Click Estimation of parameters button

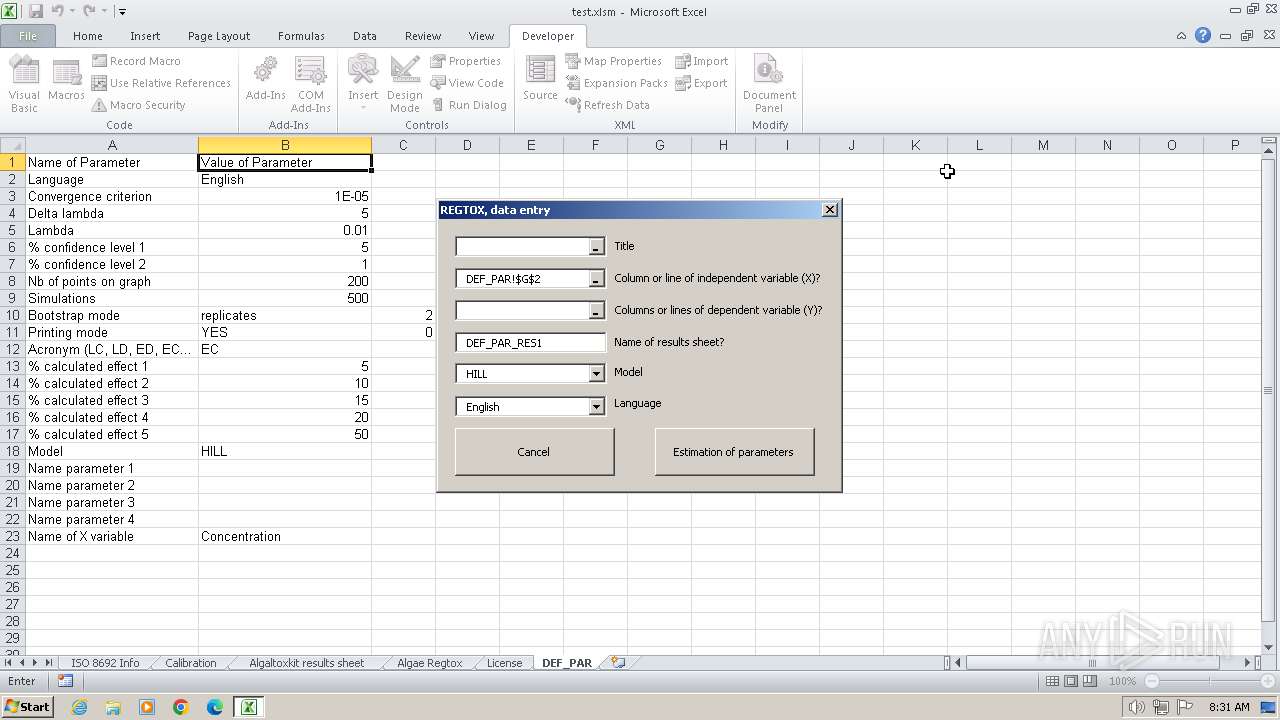click(x=734, y=452)
